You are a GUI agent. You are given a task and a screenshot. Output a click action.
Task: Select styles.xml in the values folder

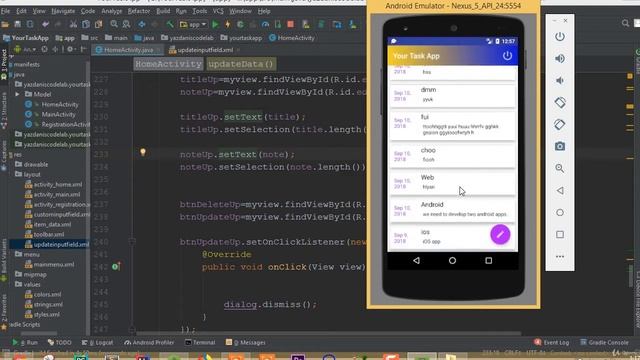42,314
